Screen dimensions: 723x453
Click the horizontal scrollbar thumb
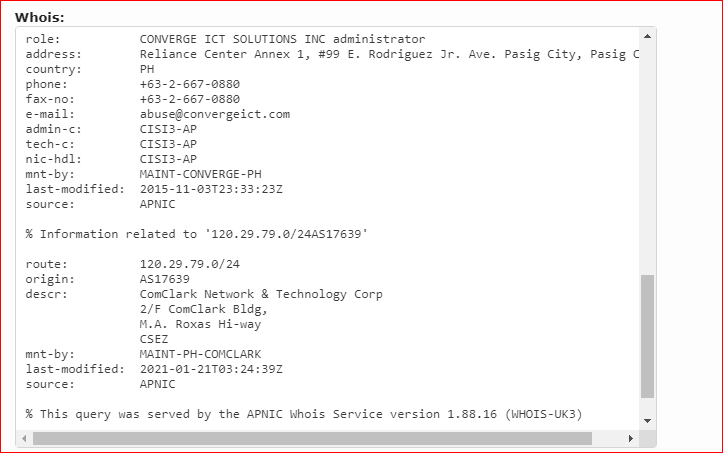pos(312,438)
